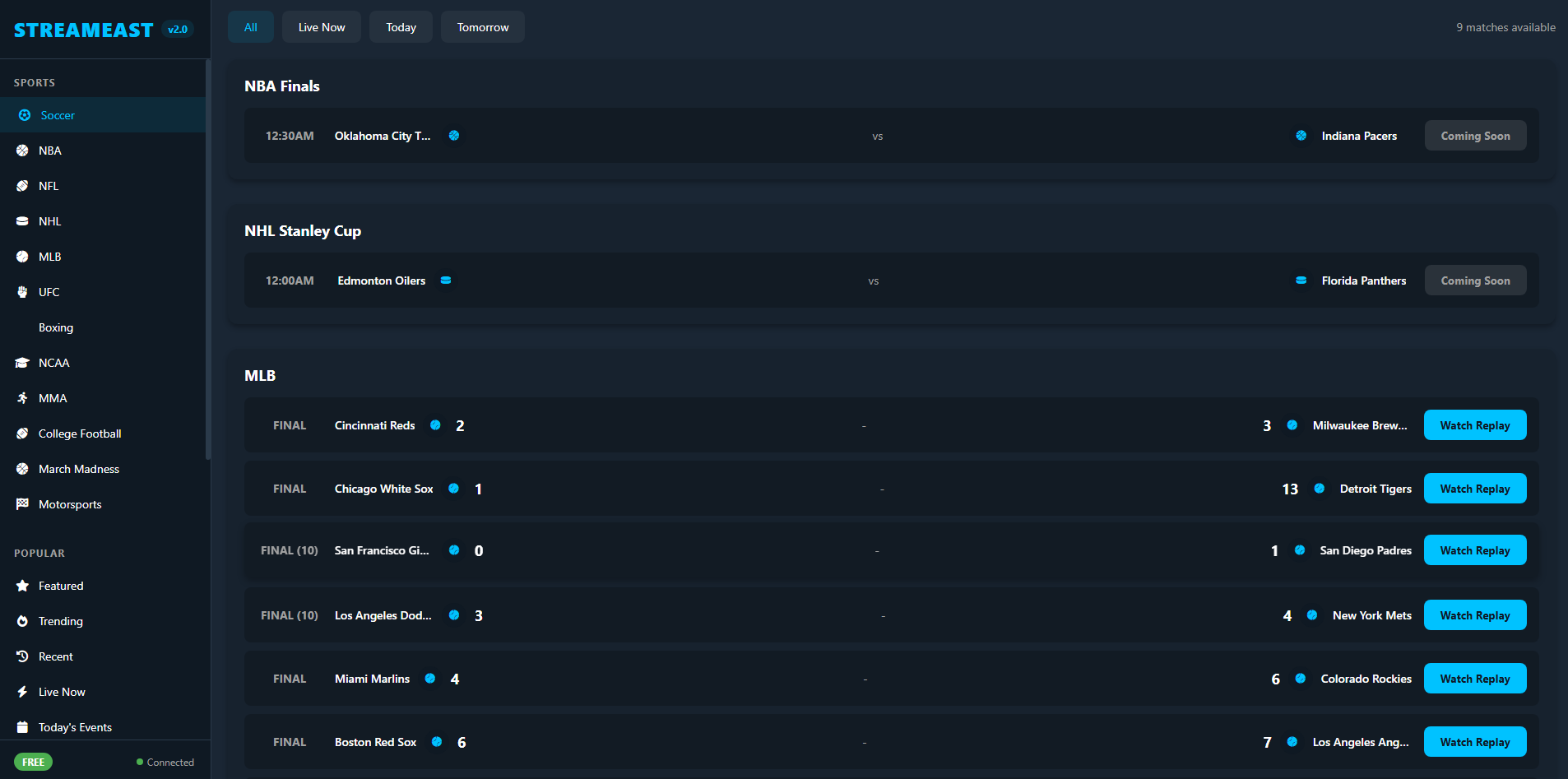Click the Recent history icon

22,656
